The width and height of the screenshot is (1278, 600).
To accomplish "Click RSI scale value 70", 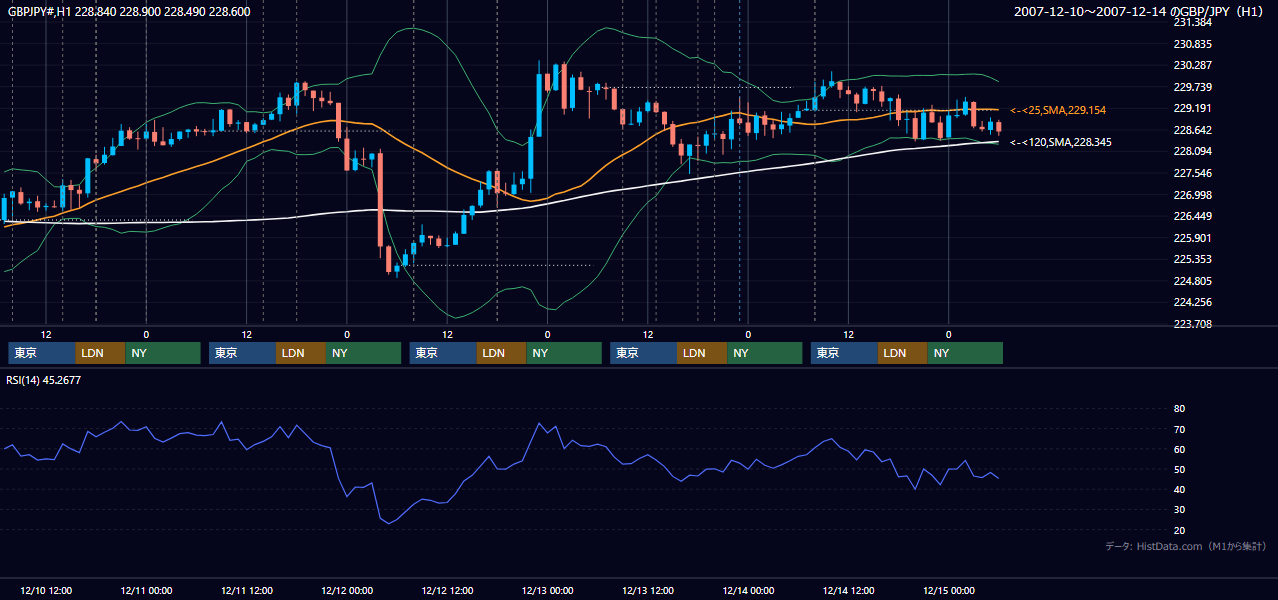I will click(1180, 429).
